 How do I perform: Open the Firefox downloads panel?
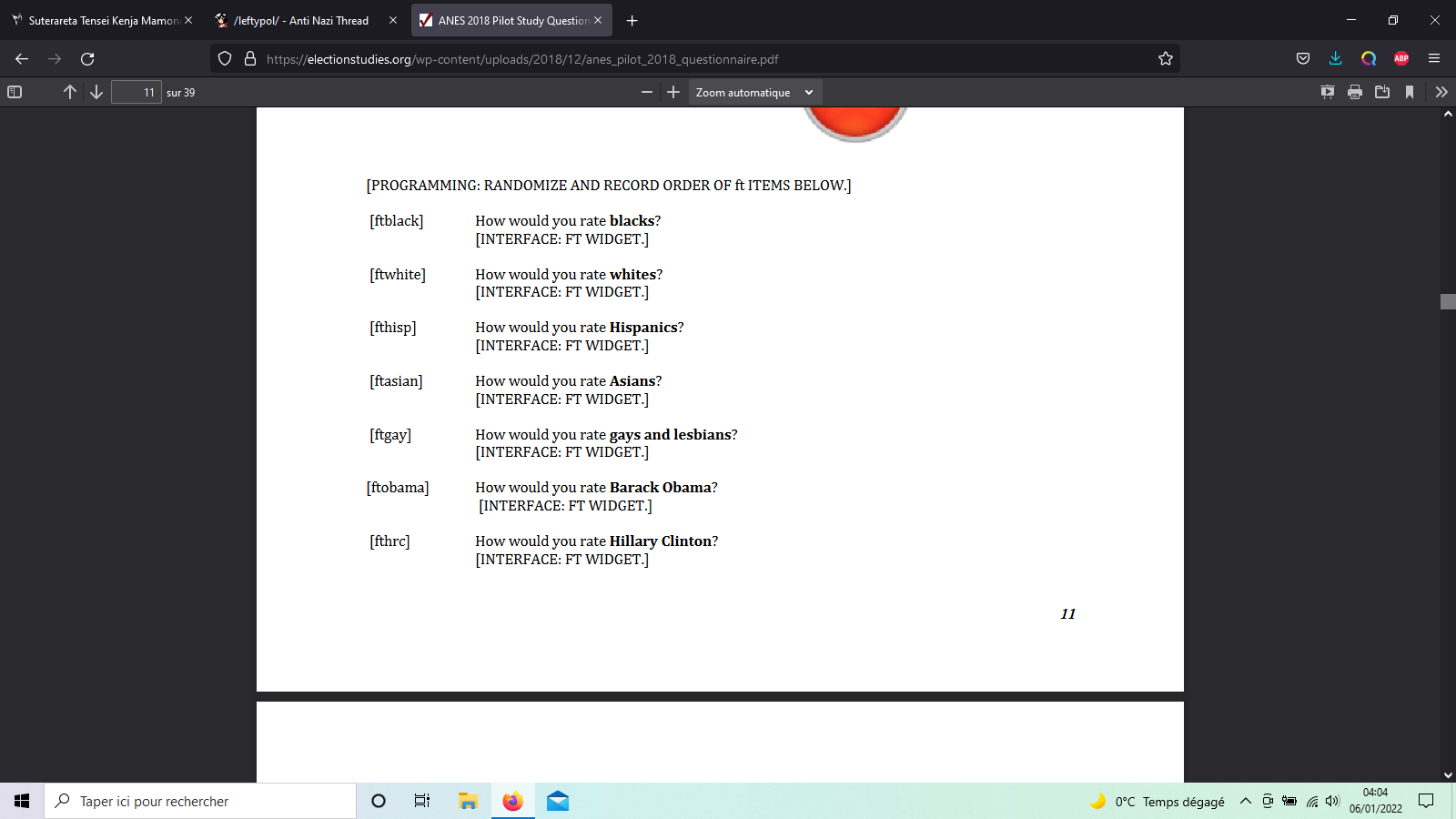pyautogui.click(x=1335, y=59)
